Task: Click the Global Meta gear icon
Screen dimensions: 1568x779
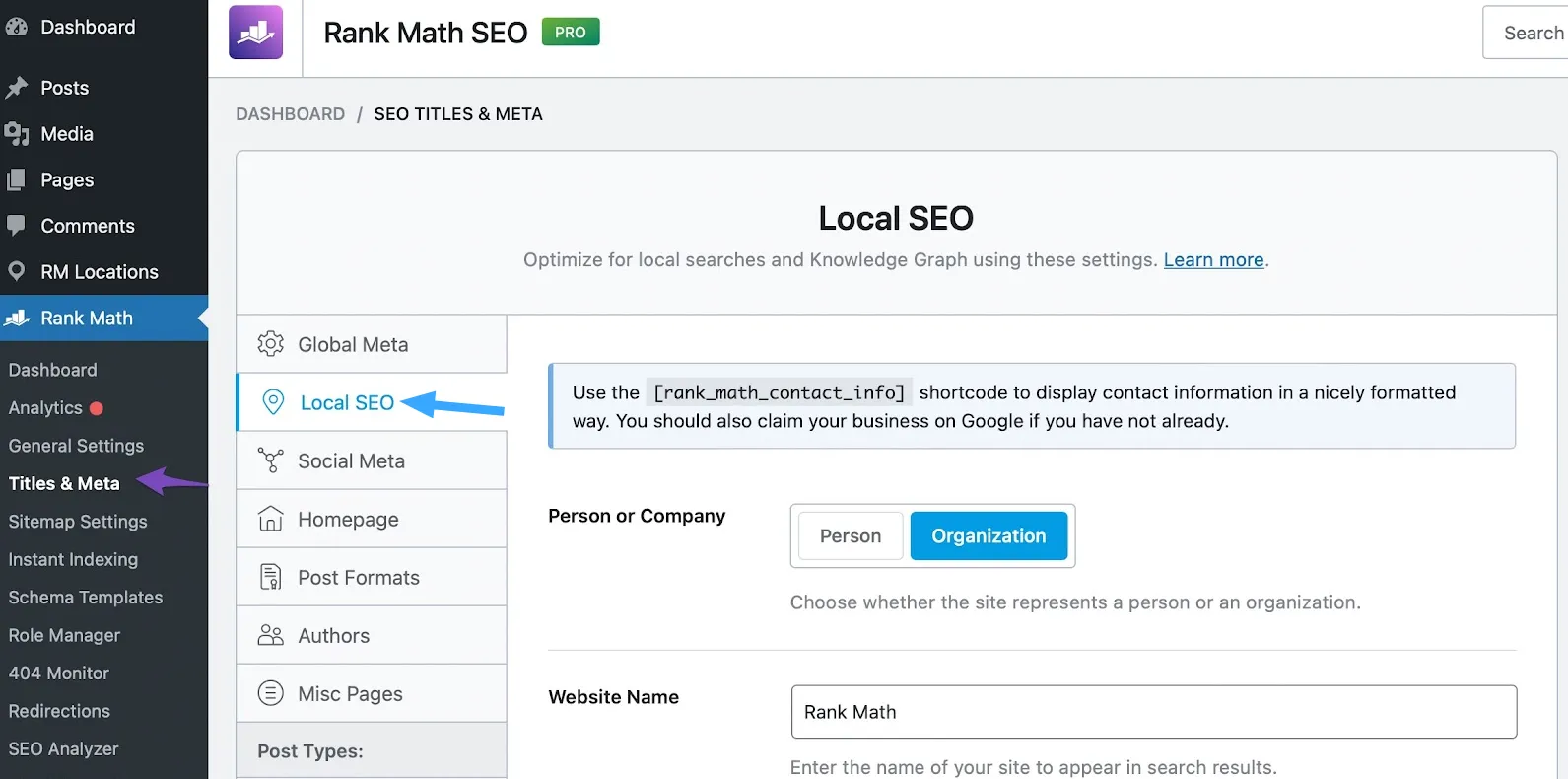Action: 270,344
